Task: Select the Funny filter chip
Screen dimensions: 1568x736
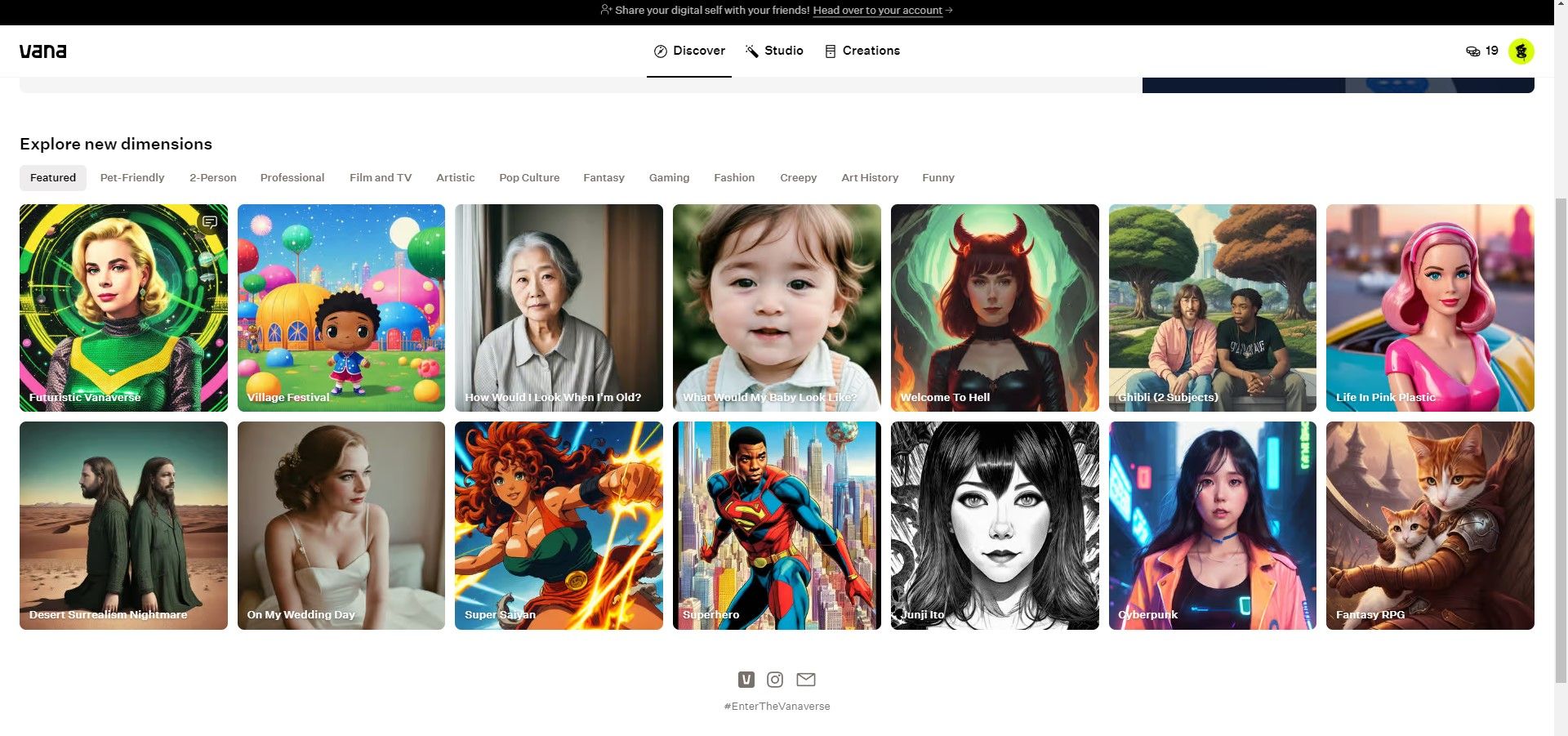Action: click(x=938, y=177)
